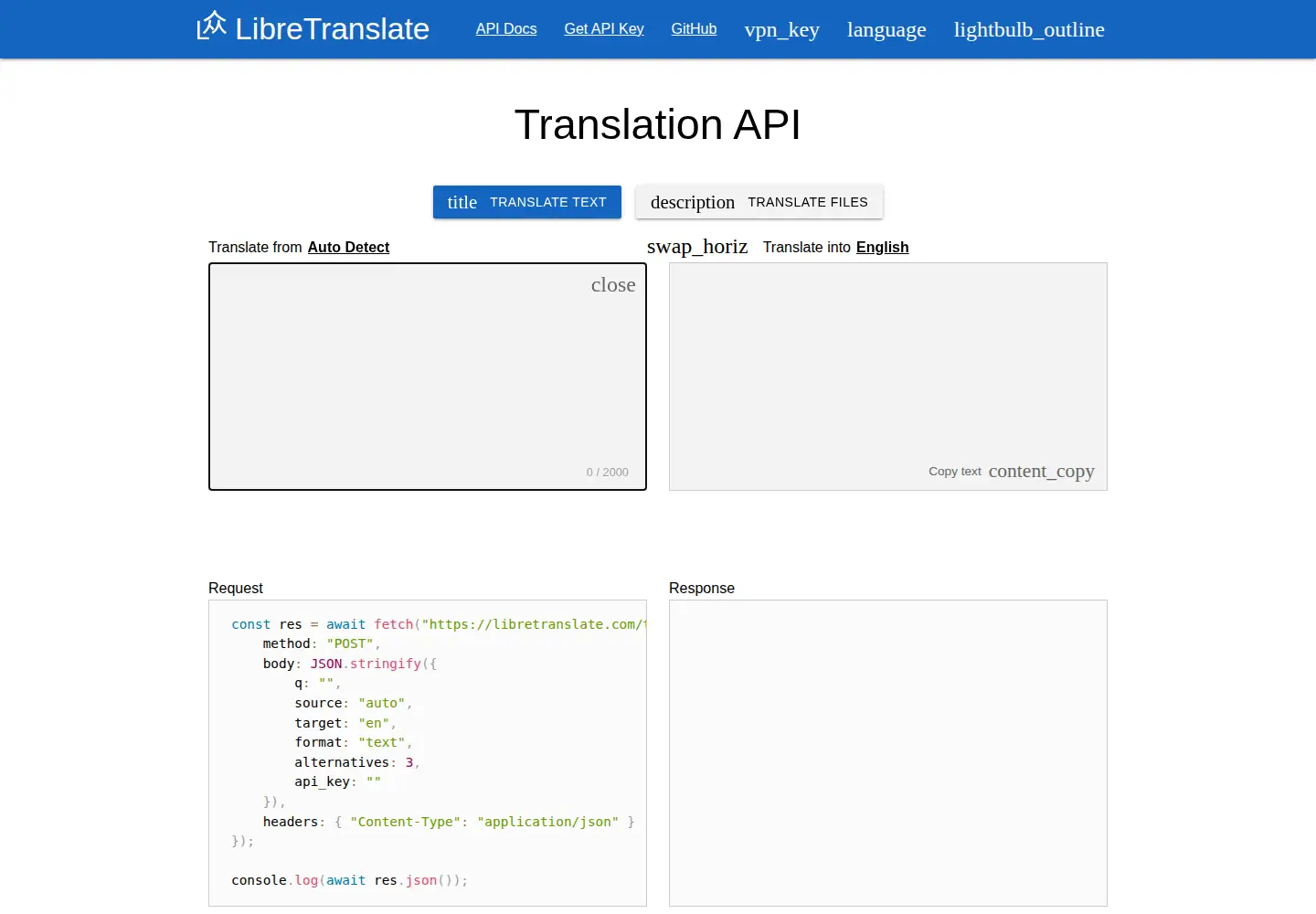Image resolution: width=1316 pixels, height=914 pixels.
Task: Focus the source text input area
Action: (x=428, y=377)
